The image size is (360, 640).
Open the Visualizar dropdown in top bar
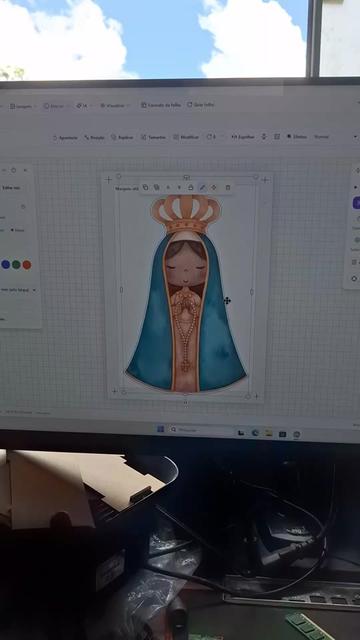pyautogui.click(x=115, y=106)
